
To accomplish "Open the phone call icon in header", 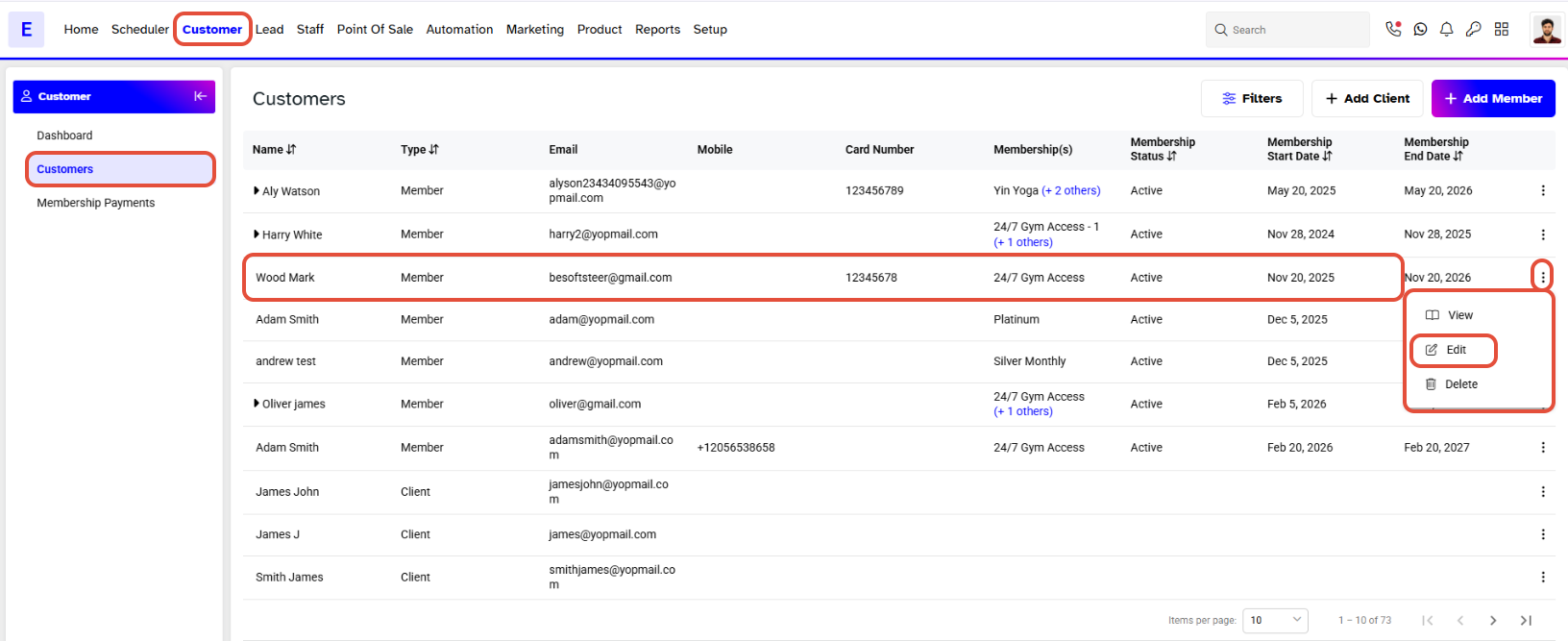I will (1393, 29).
